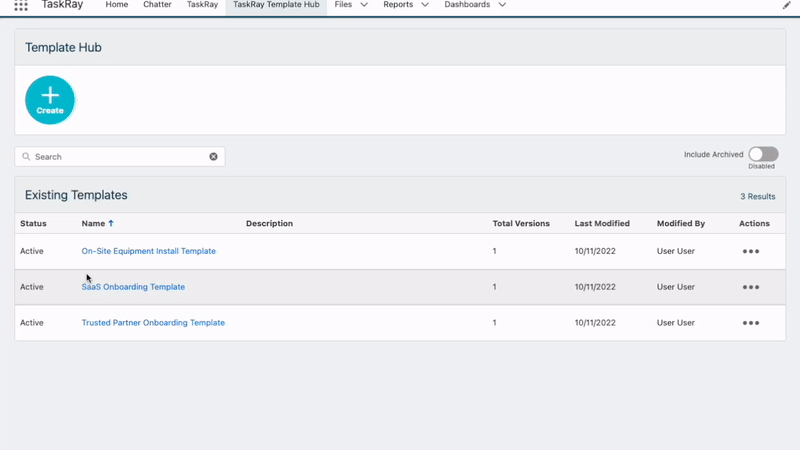Open the Dashboards tab

(x=467, y=5)
